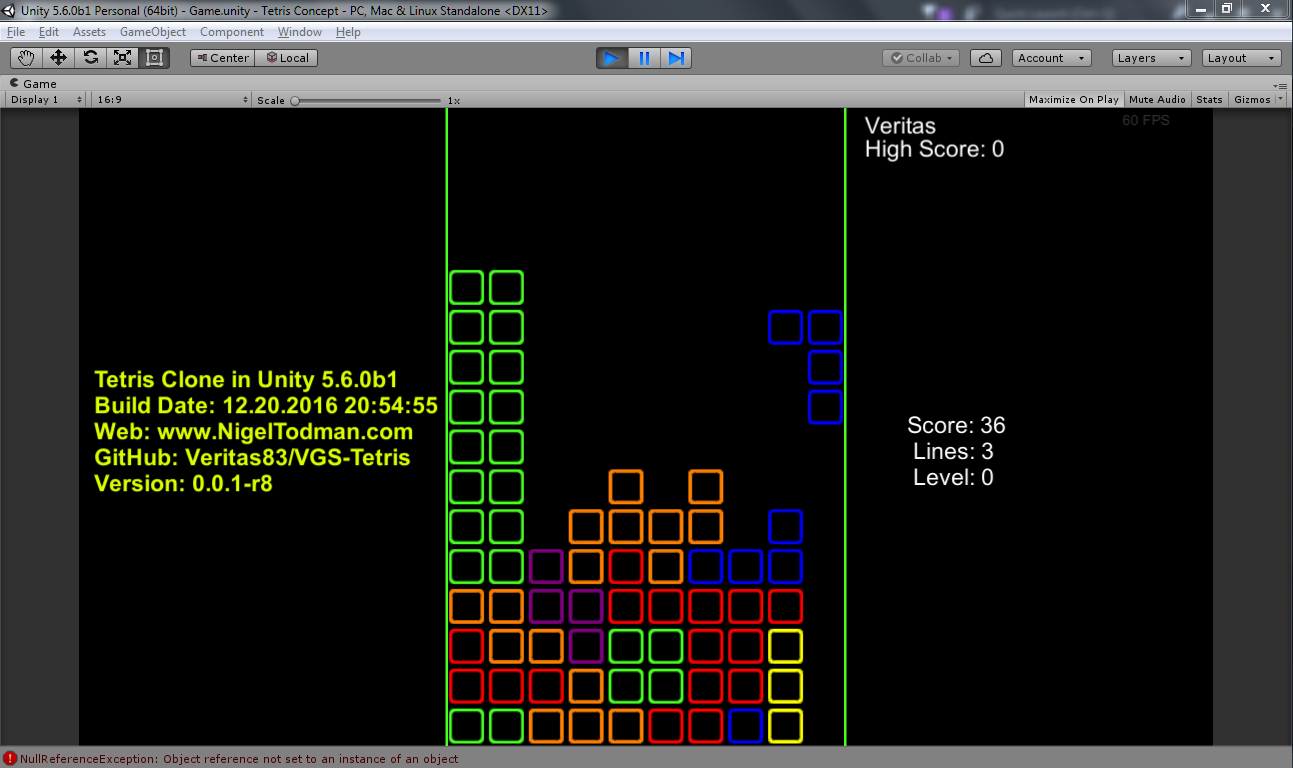Toggle pivot mode with the Center button
The height and width of the screenshot is (768, 1293).
click(221, 57)
